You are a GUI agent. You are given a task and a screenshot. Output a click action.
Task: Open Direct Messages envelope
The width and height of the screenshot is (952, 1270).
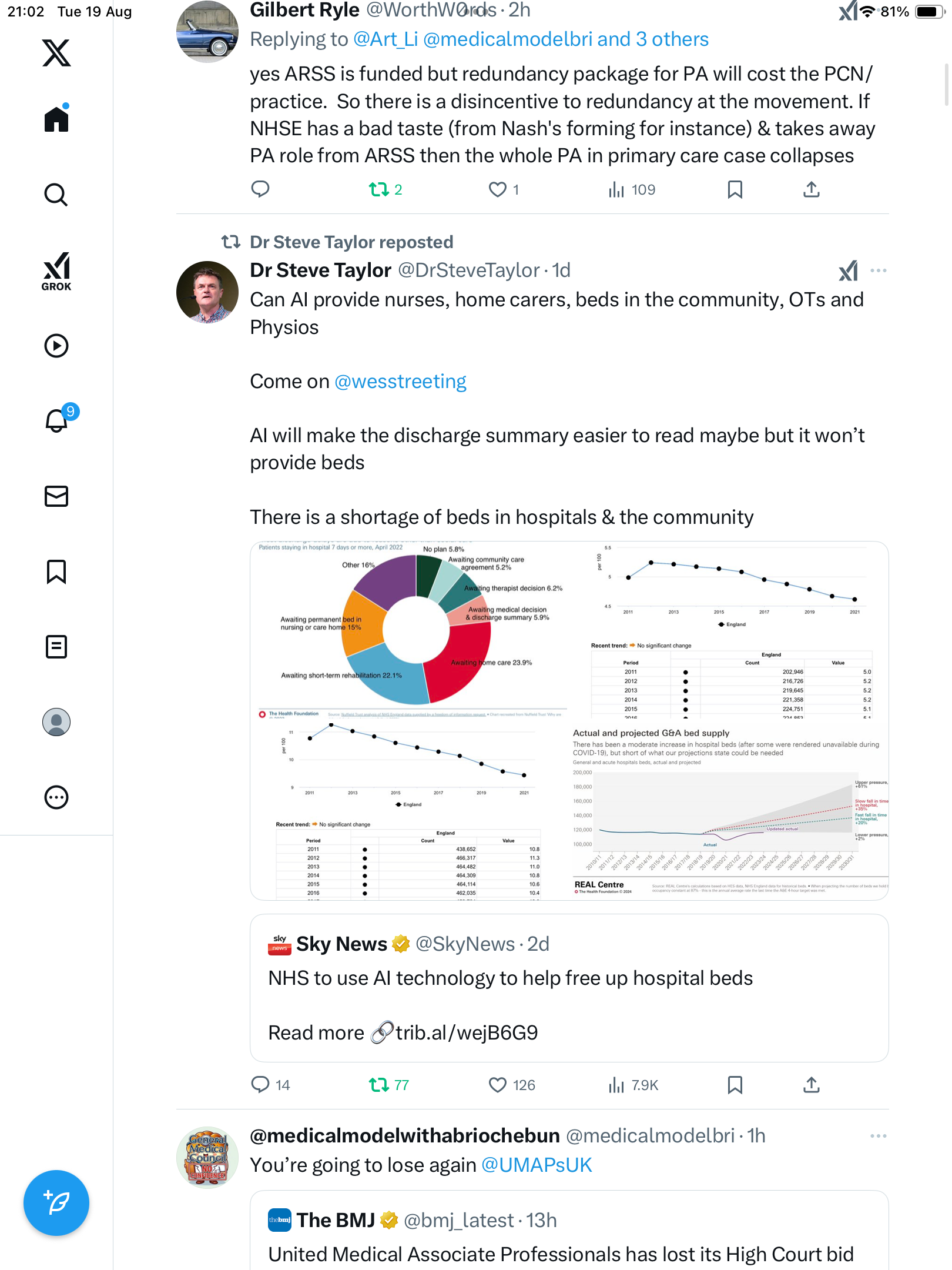(x=56, y=496)
